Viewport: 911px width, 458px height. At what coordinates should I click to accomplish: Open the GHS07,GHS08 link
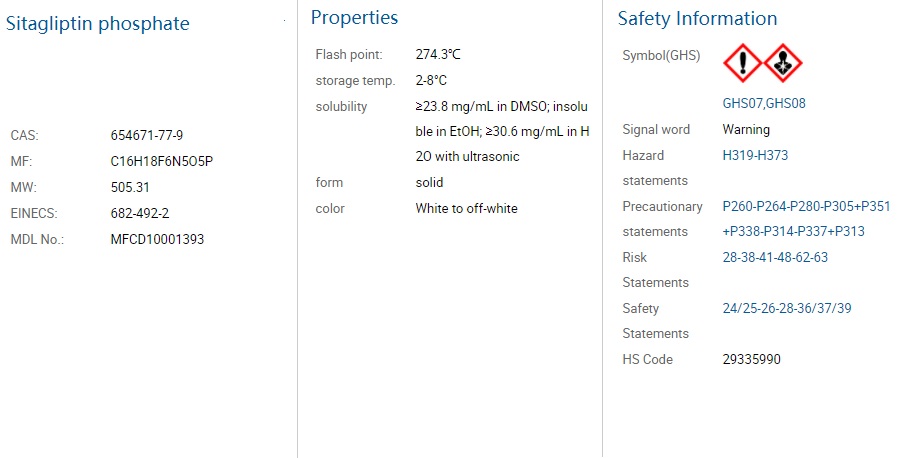(764, 103)
